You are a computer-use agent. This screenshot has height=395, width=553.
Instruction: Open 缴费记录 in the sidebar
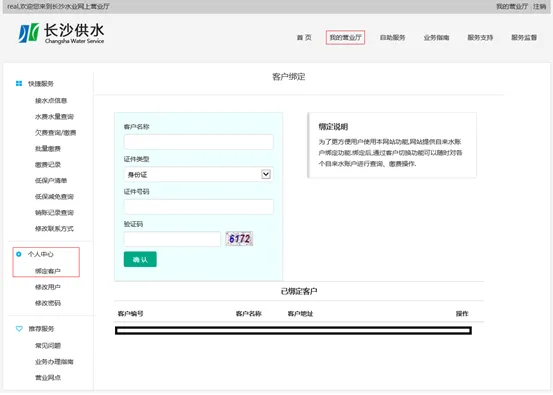pos(48,165)
